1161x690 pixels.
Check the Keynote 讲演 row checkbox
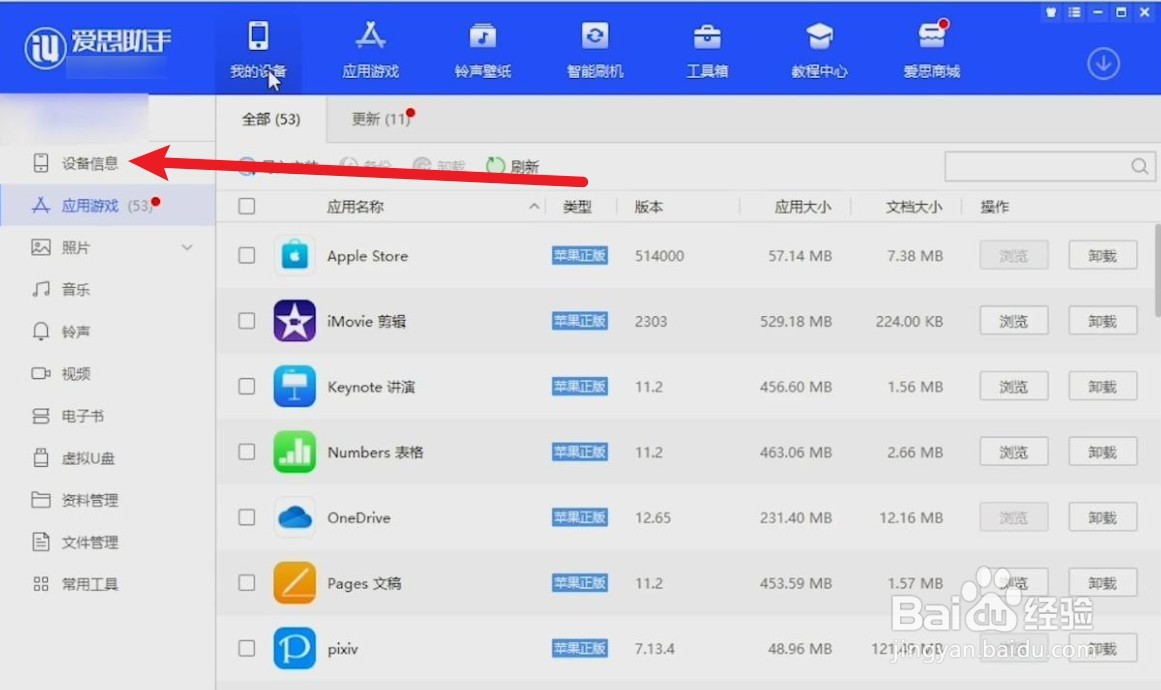click(x=247, y=386)
